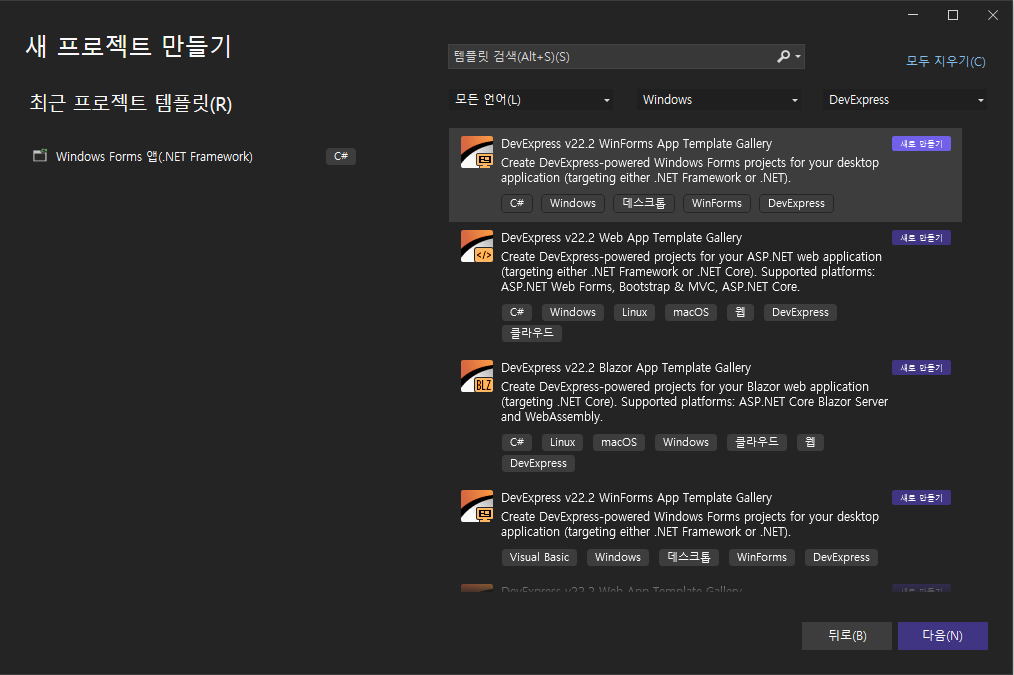Click the Windows tag of first WinForms template

(572, 203)
